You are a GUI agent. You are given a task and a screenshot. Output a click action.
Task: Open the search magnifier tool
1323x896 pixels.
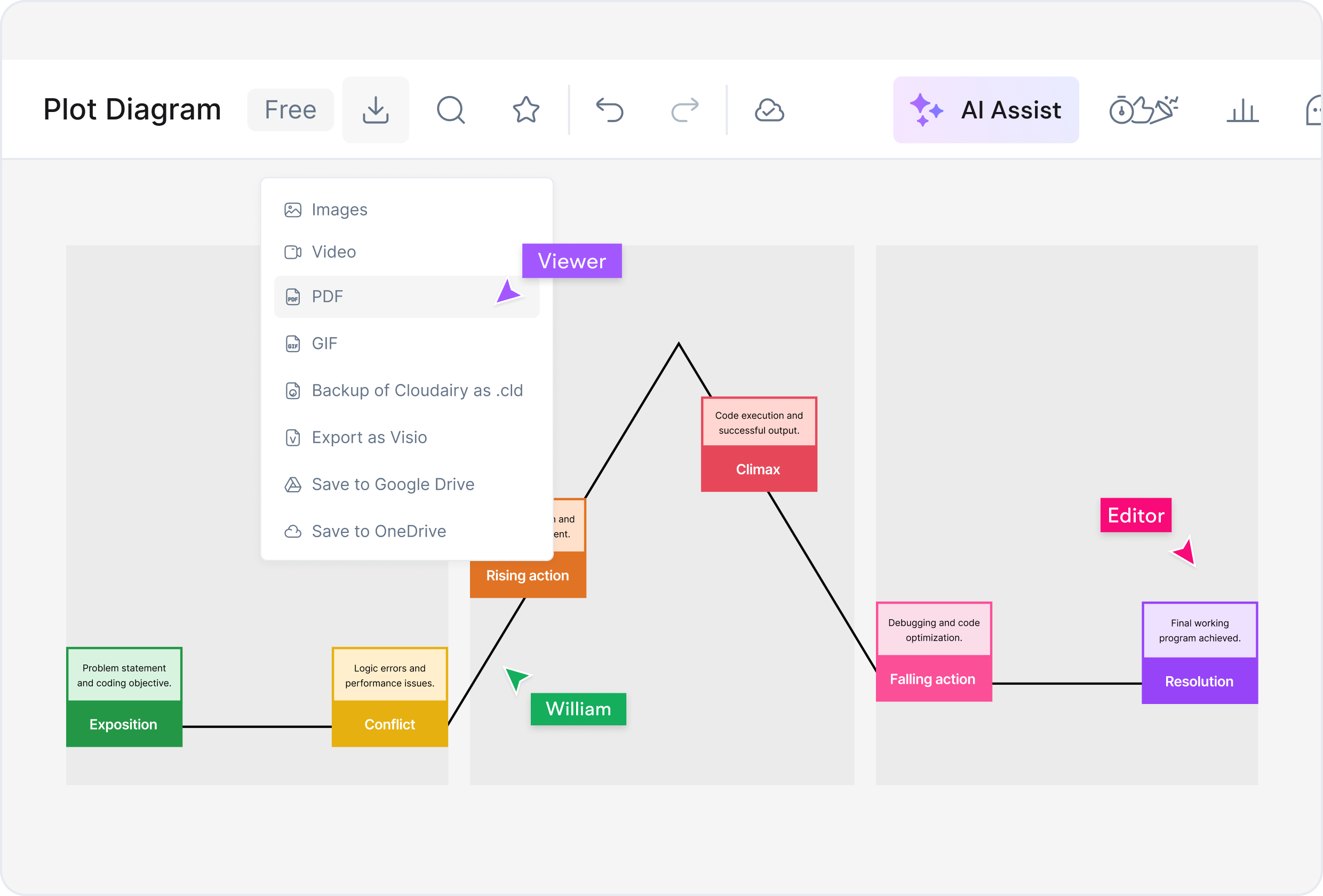point(451,110)
